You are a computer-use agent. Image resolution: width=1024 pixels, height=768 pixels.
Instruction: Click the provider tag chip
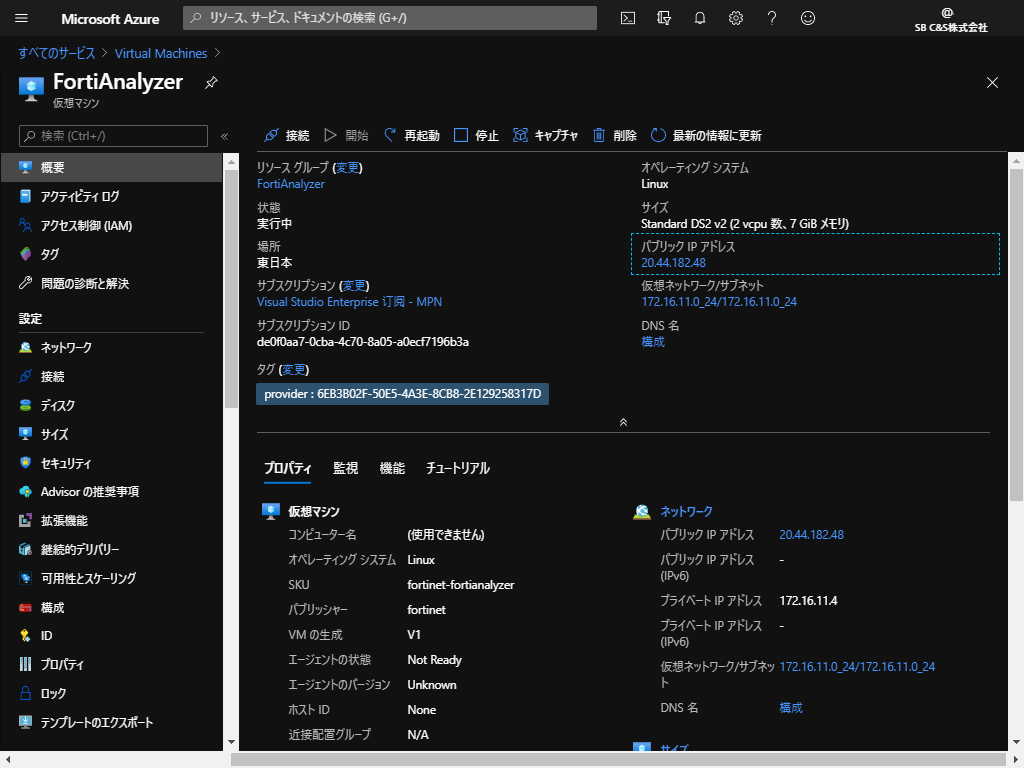click(x=402, y=394)
